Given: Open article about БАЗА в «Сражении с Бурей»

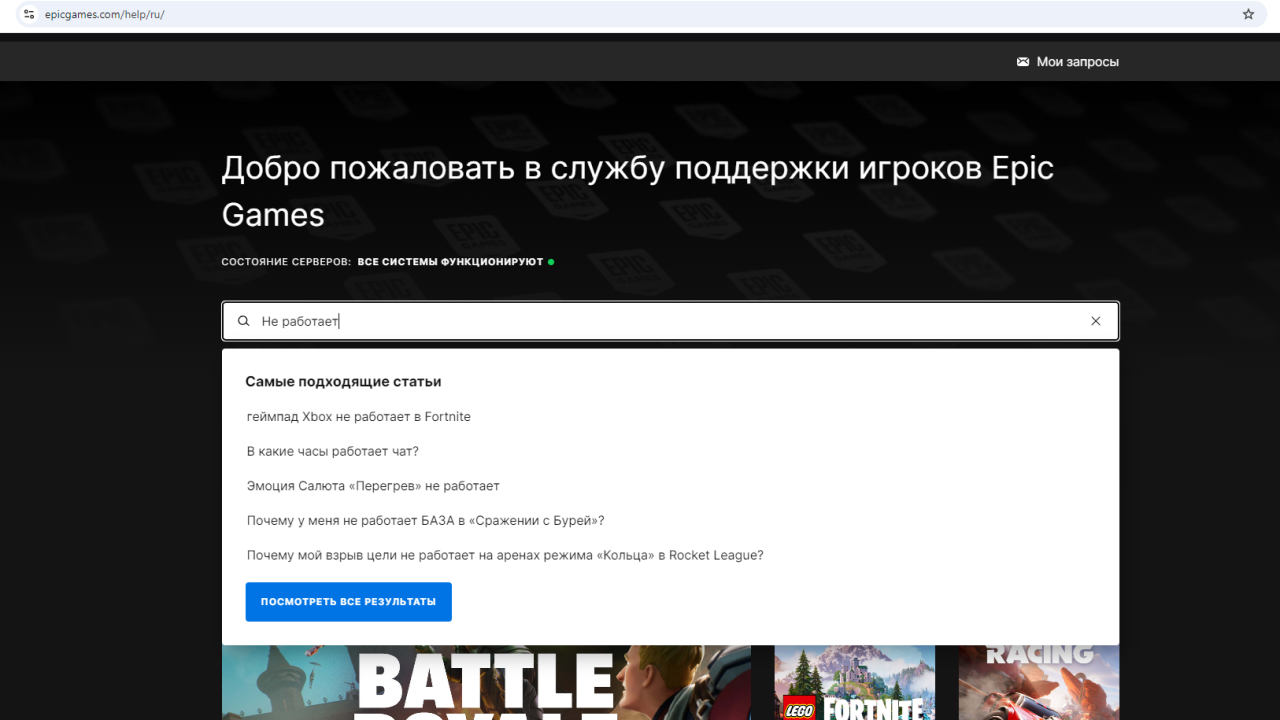Looking at the screenshot, I should pyautogui.click(x=426, y=521).
